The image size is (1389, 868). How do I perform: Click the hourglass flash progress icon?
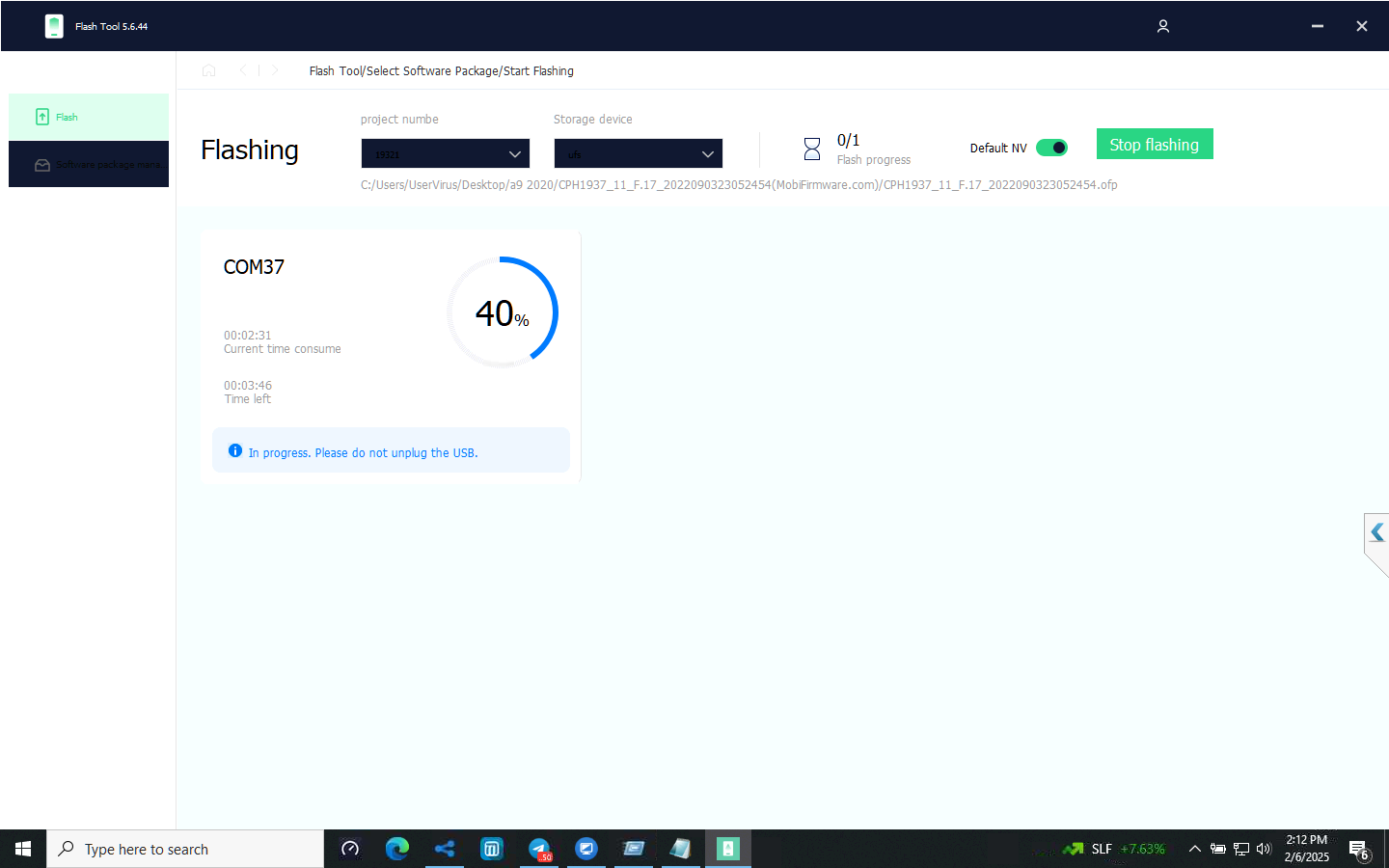click(811, 149)
